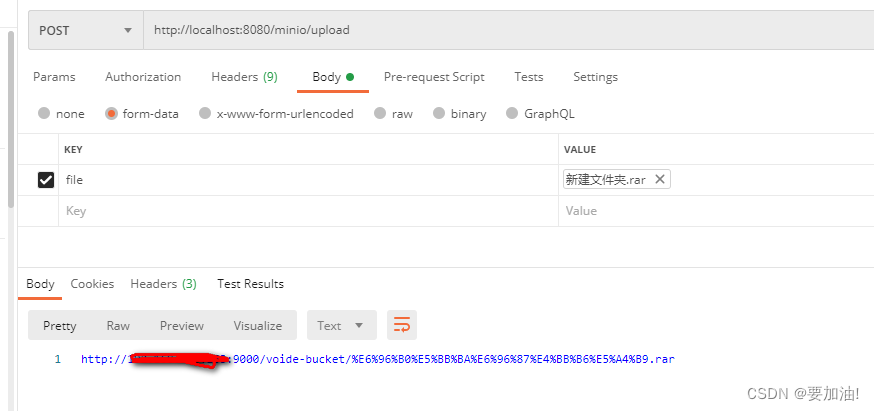
Task: Open the Text format dropdown
Action: 342,325
